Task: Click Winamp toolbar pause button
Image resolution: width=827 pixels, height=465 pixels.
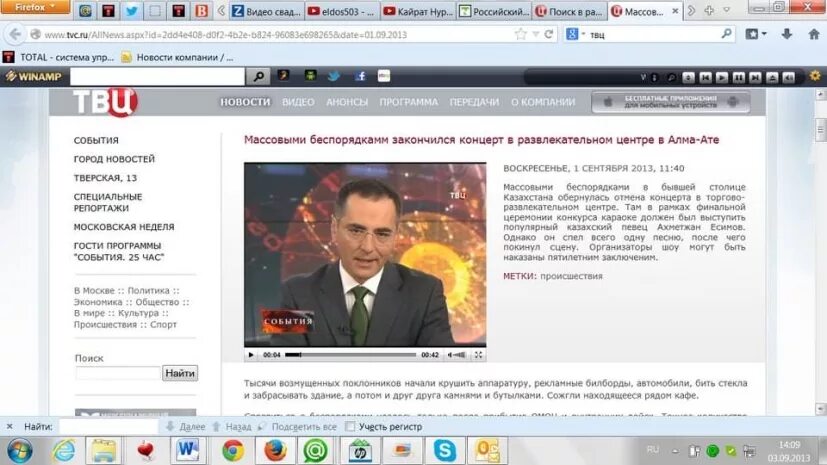Action: (738, 78)
